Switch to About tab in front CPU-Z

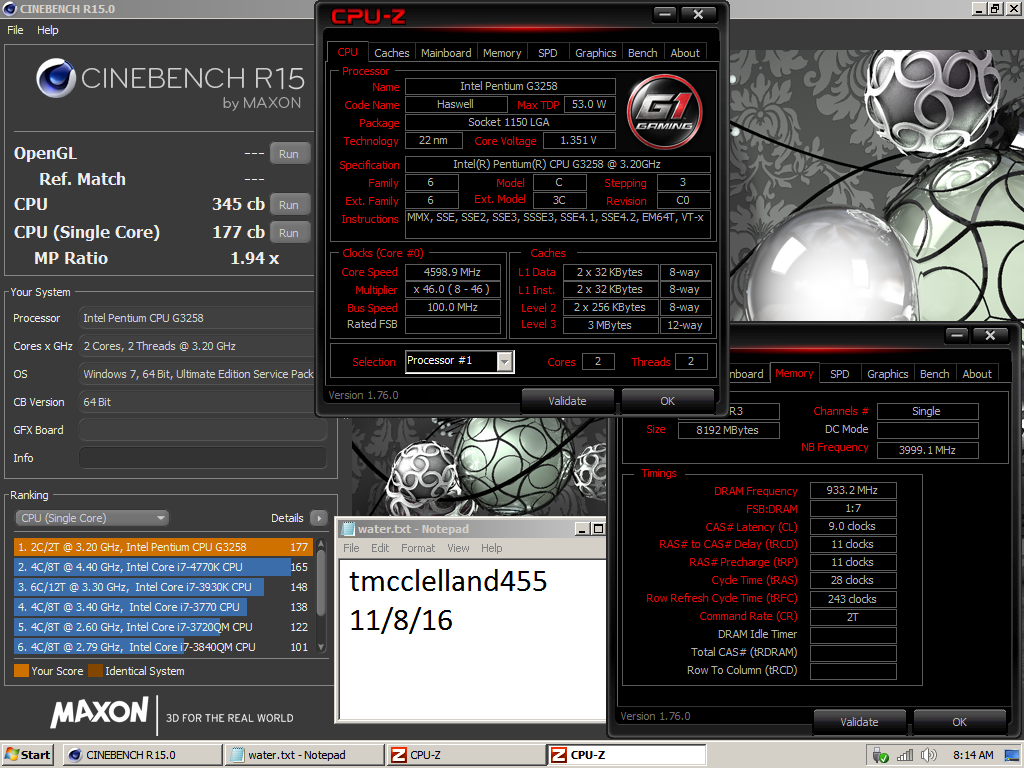[685, 53]
